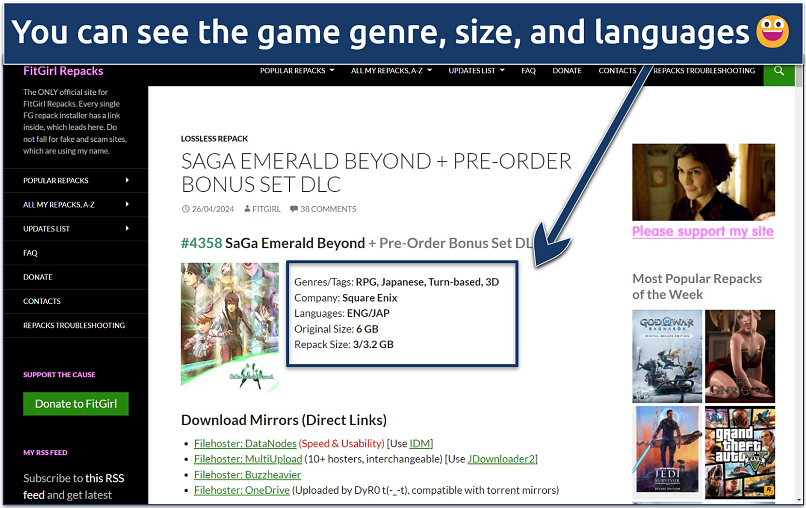Expand Updates List top nav menu
This screenshot has width=806, height=508.
476,70
